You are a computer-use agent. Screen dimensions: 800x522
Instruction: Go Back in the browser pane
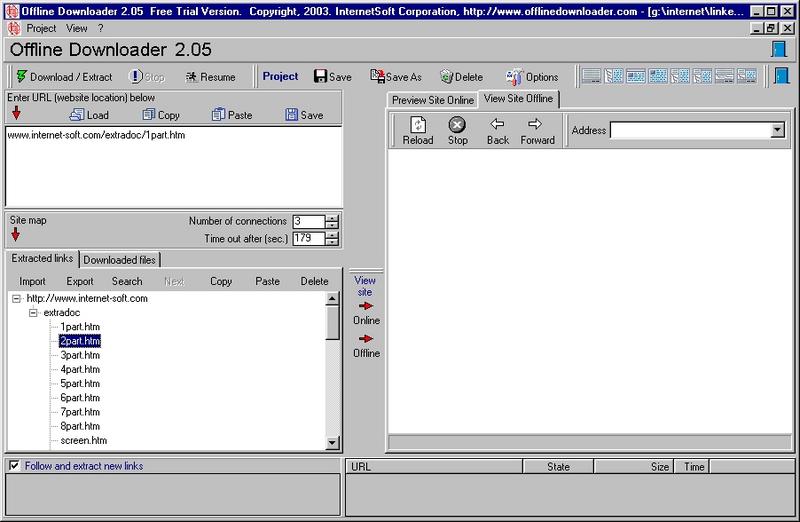[497, 131]
